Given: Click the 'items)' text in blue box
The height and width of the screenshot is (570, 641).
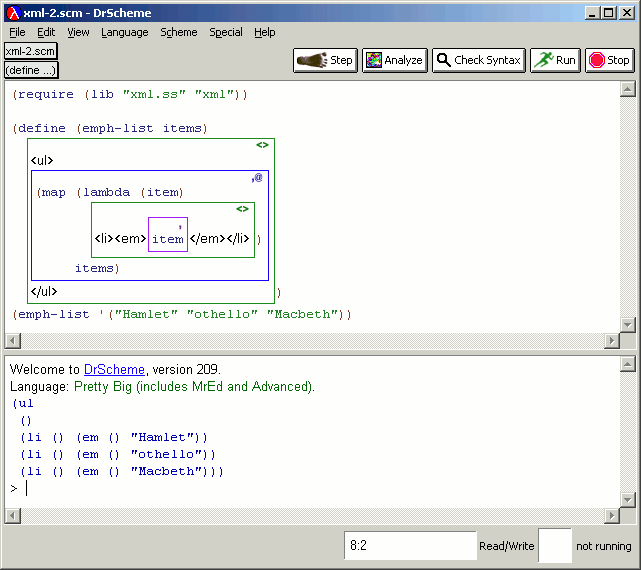Looking at the screenshot, I should [x=97, y=268].
